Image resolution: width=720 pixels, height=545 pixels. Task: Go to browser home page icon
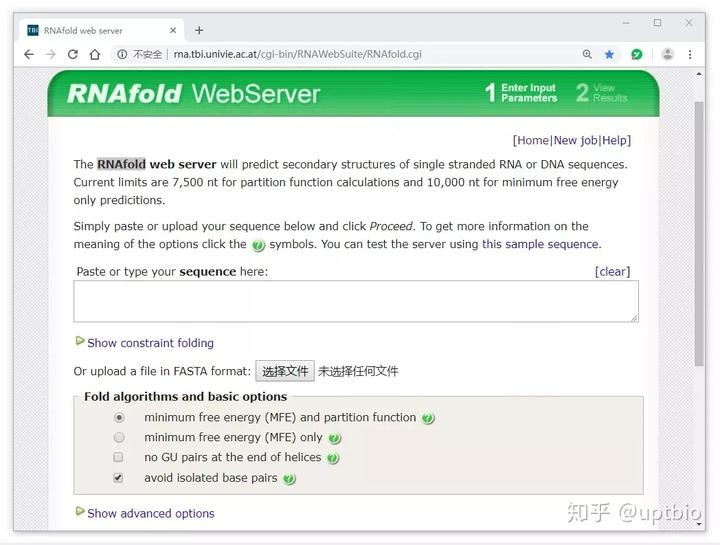coord(95,54)
